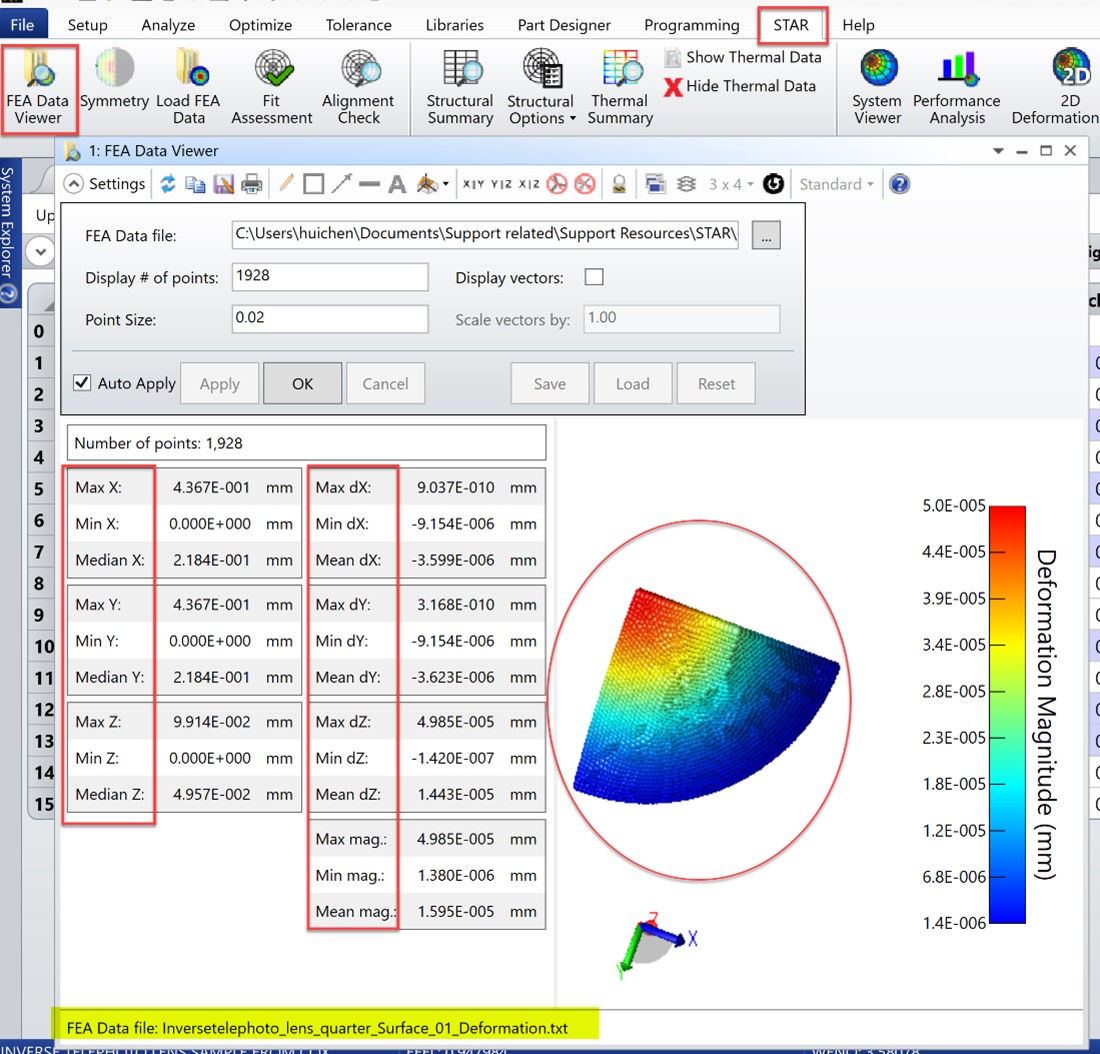Run Fit Assessment

[271, 87]
